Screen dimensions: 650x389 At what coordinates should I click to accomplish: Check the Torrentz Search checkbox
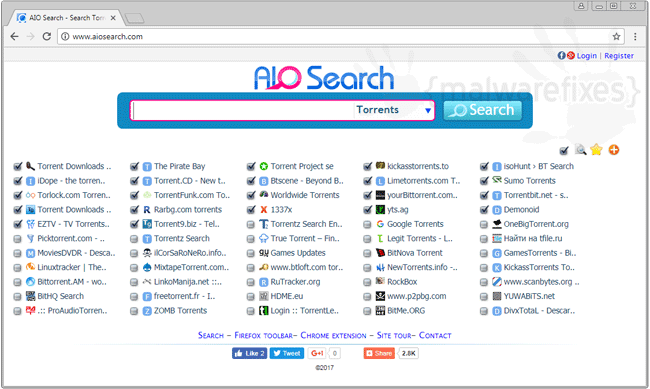[134, 239]
